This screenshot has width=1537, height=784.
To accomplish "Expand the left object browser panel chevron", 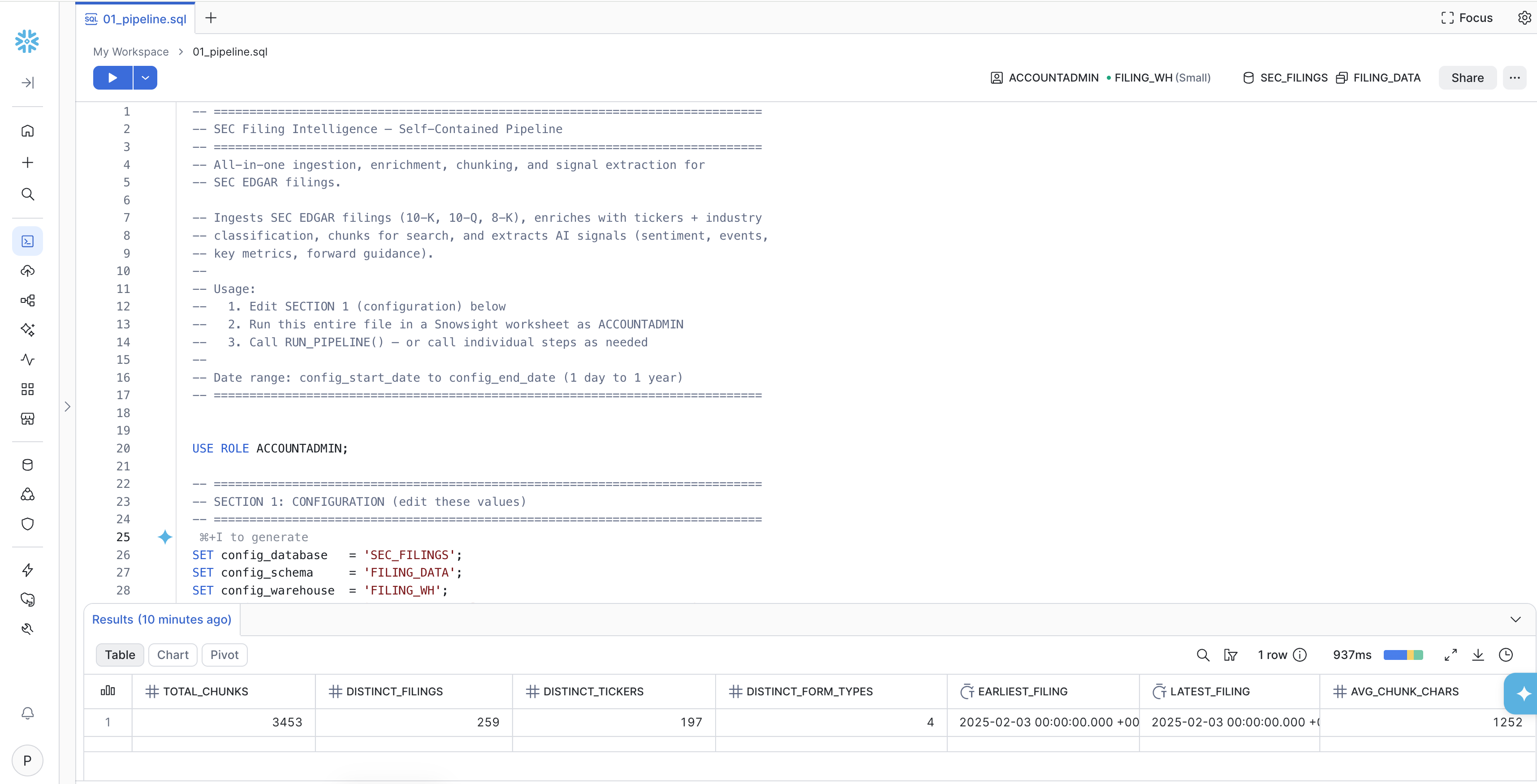I will (x=67, y=406).
